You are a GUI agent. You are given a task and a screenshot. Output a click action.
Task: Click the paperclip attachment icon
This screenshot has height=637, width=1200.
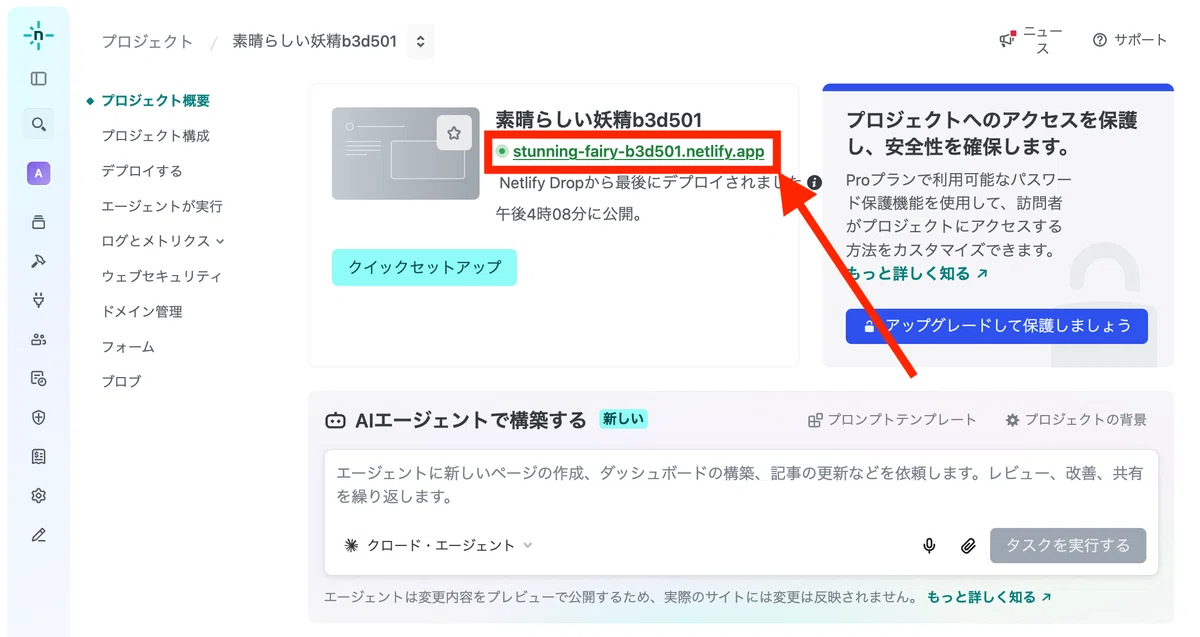tap(967, 545)
